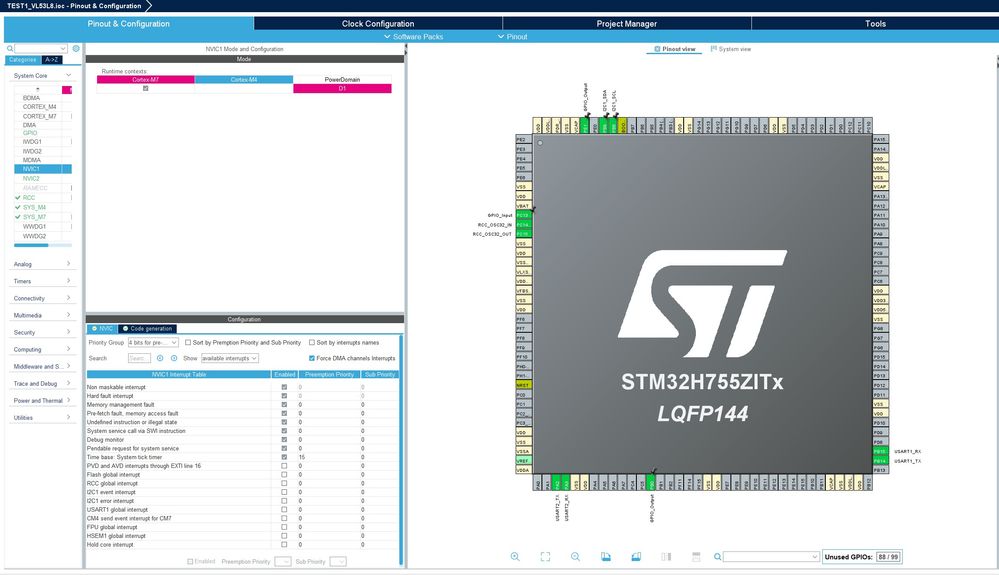999x575 pixels.
Task: Select the A->Z sorting tab
Action: (x=52, y=60)
